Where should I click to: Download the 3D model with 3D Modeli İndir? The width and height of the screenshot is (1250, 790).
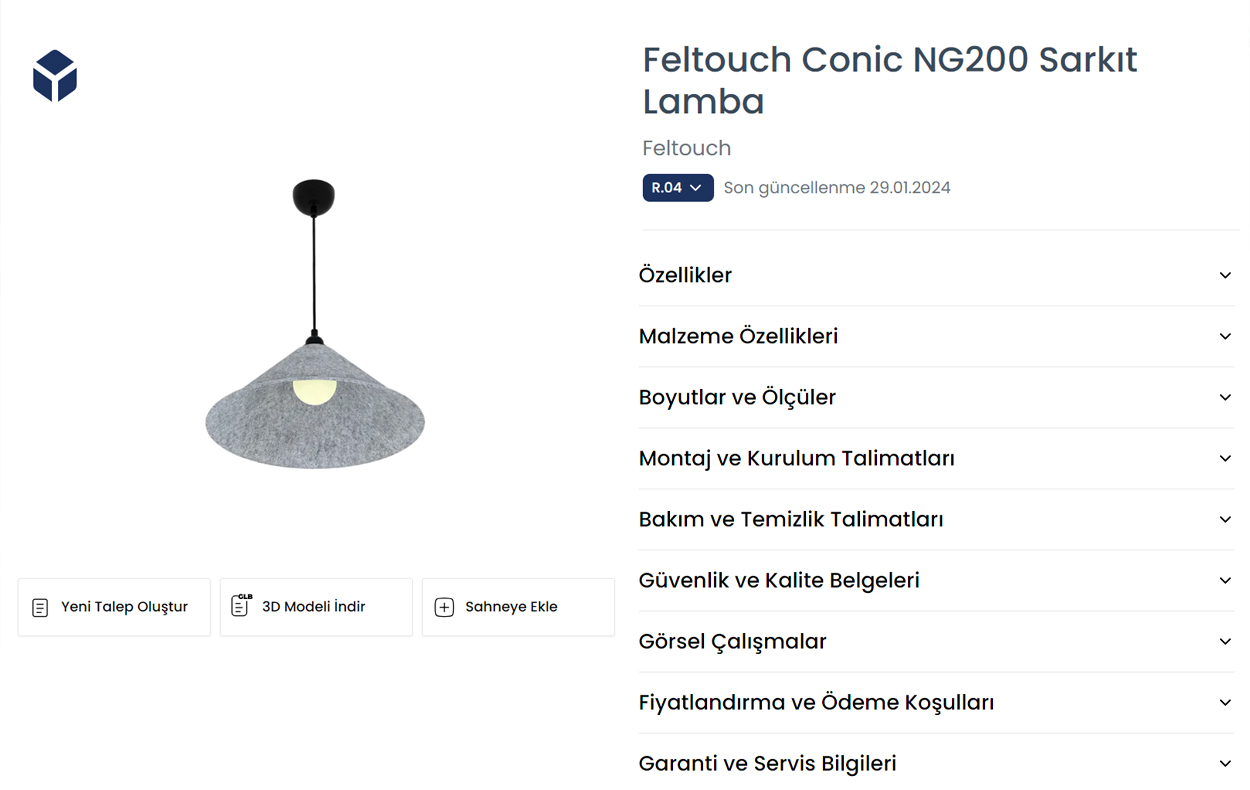pyautogui.click(x=314, y=607)
